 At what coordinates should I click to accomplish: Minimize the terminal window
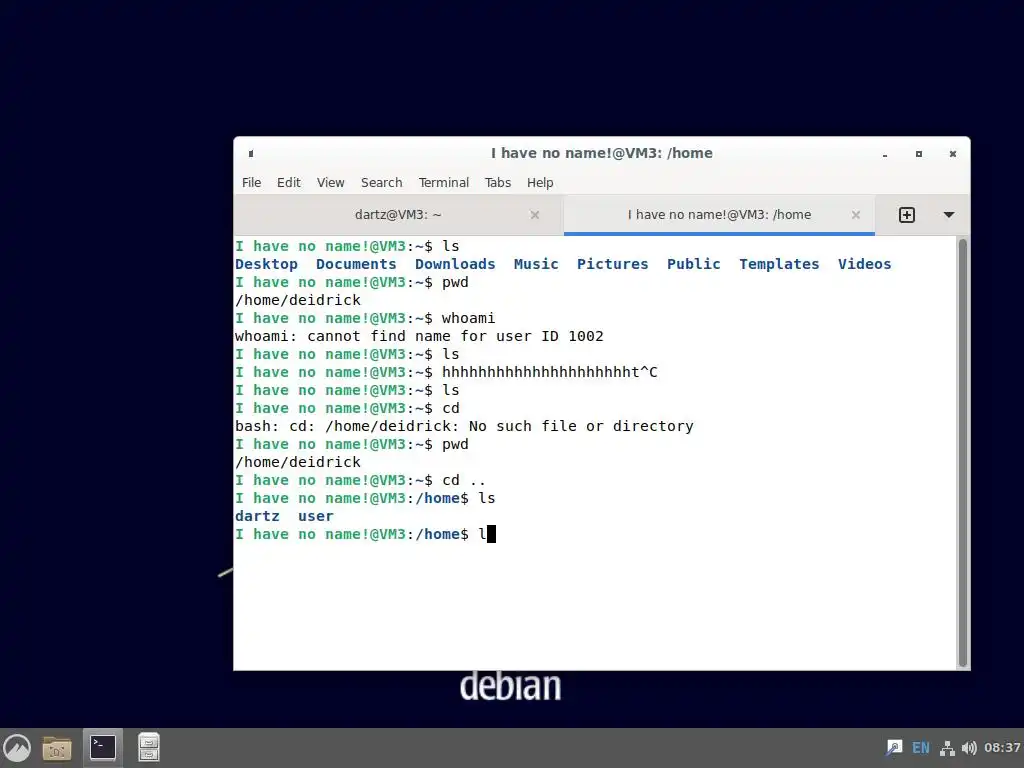(885, 154)
